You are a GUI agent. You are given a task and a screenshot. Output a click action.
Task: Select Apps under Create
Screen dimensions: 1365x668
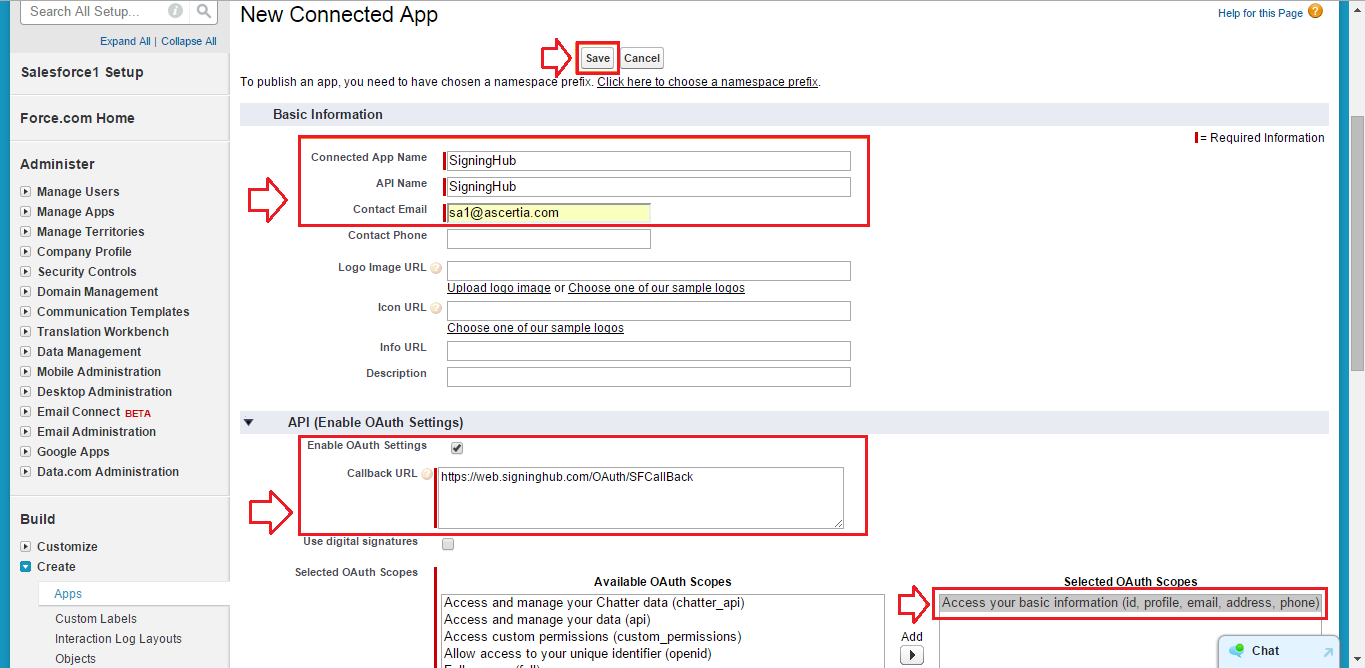pos(68,594)
